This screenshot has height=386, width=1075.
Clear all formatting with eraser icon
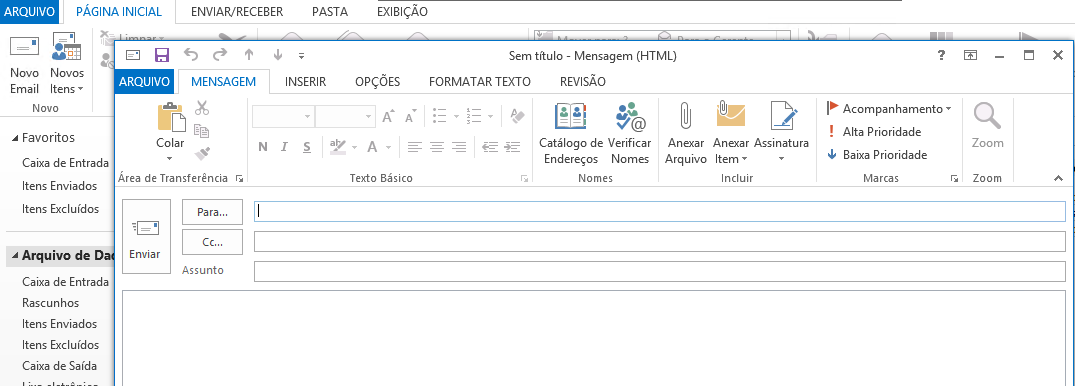tap(517, 116)
